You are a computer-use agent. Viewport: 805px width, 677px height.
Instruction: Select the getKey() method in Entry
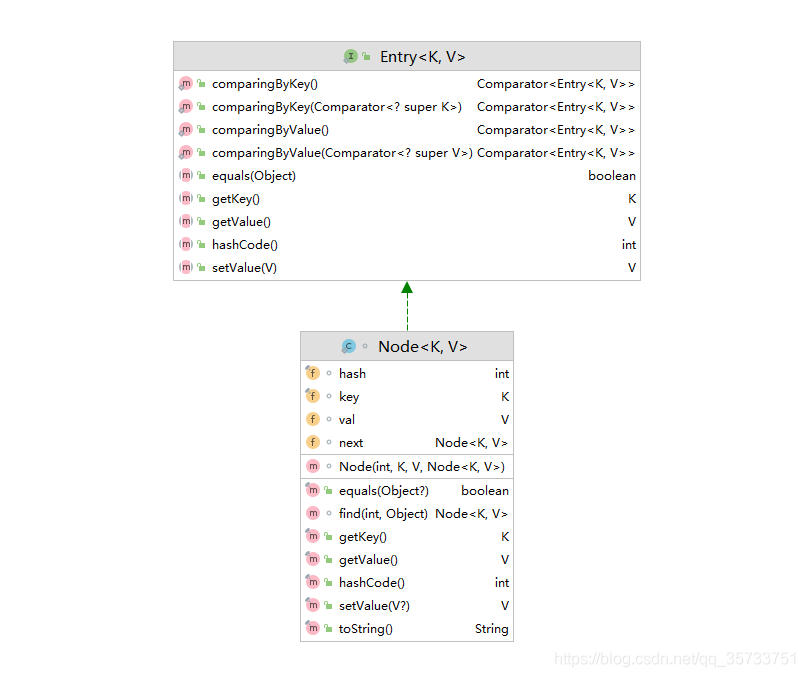[235, 199]
